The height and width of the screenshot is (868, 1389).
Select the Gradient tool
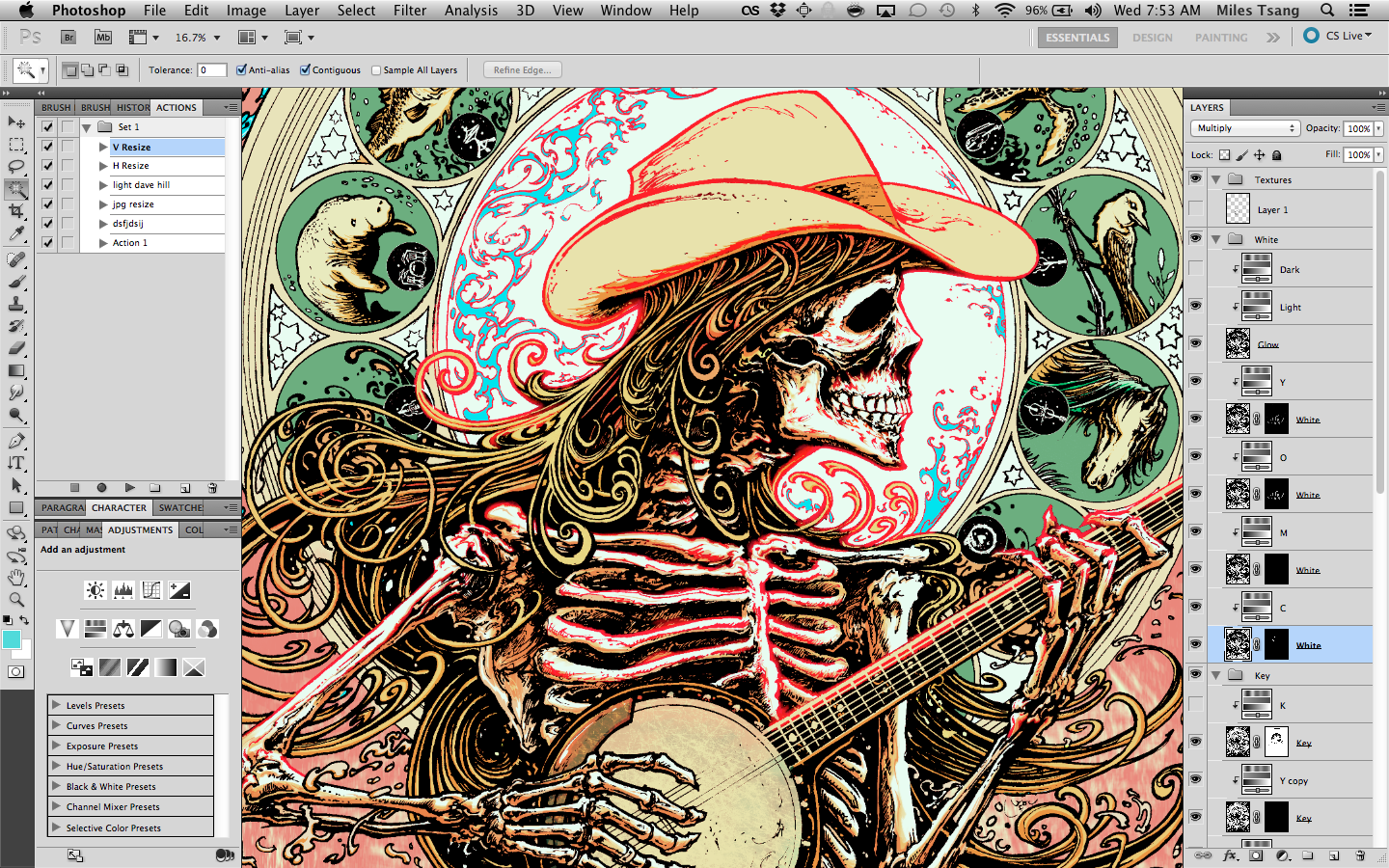click(x=16, y=370)
